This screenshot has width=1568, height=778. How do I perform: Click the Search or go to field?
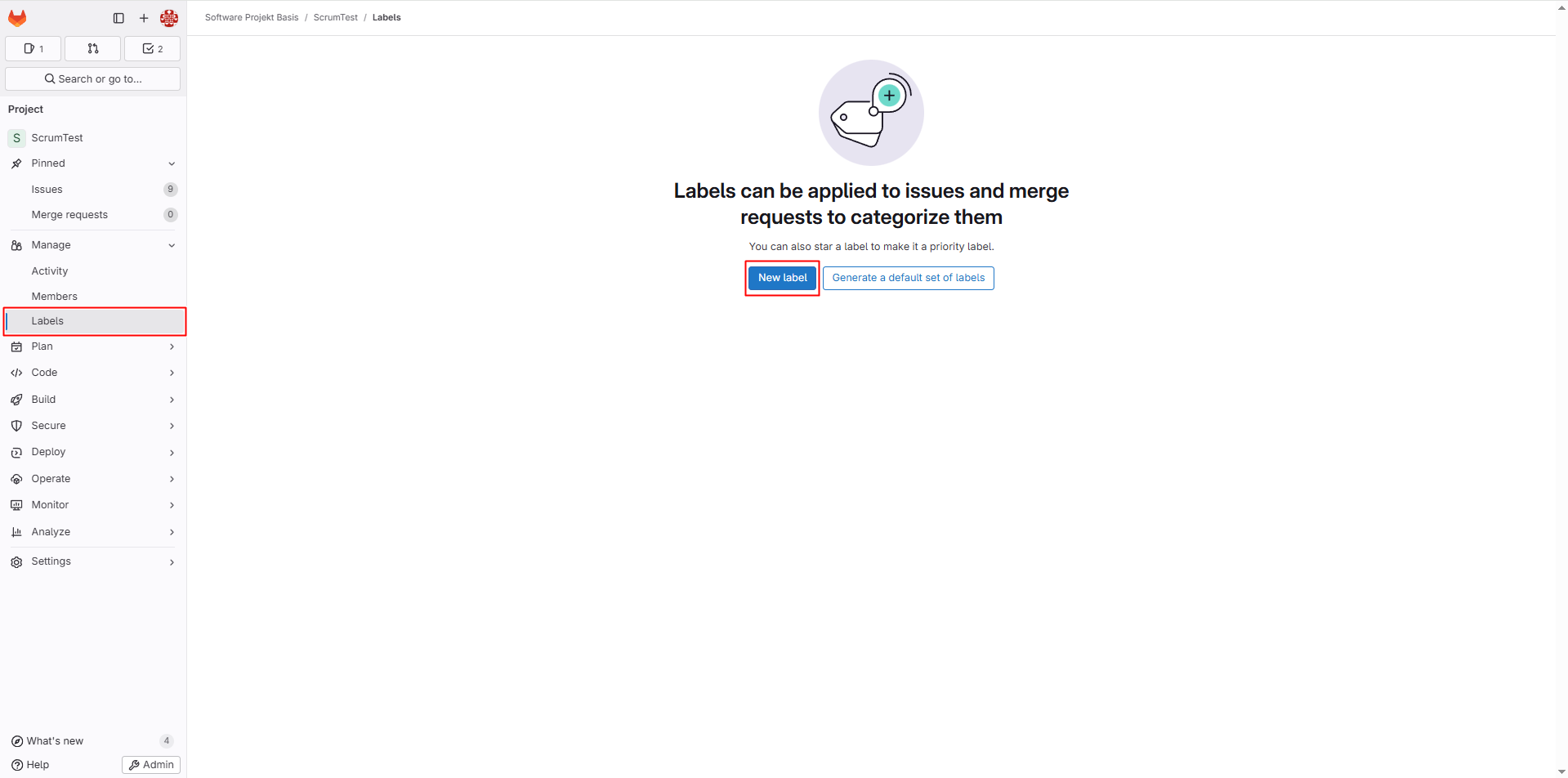pyautogui.click(x=93, y=79)
